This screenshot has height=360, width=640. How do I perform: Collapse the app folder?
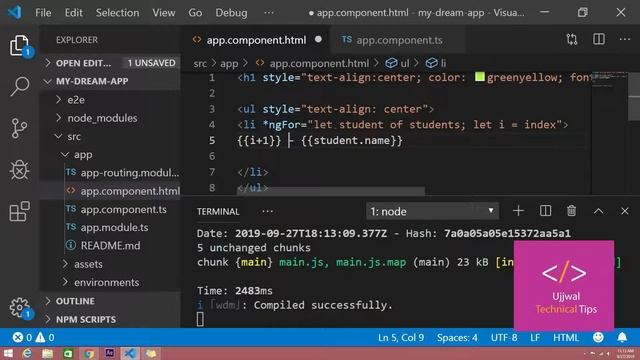click(110, 155)
